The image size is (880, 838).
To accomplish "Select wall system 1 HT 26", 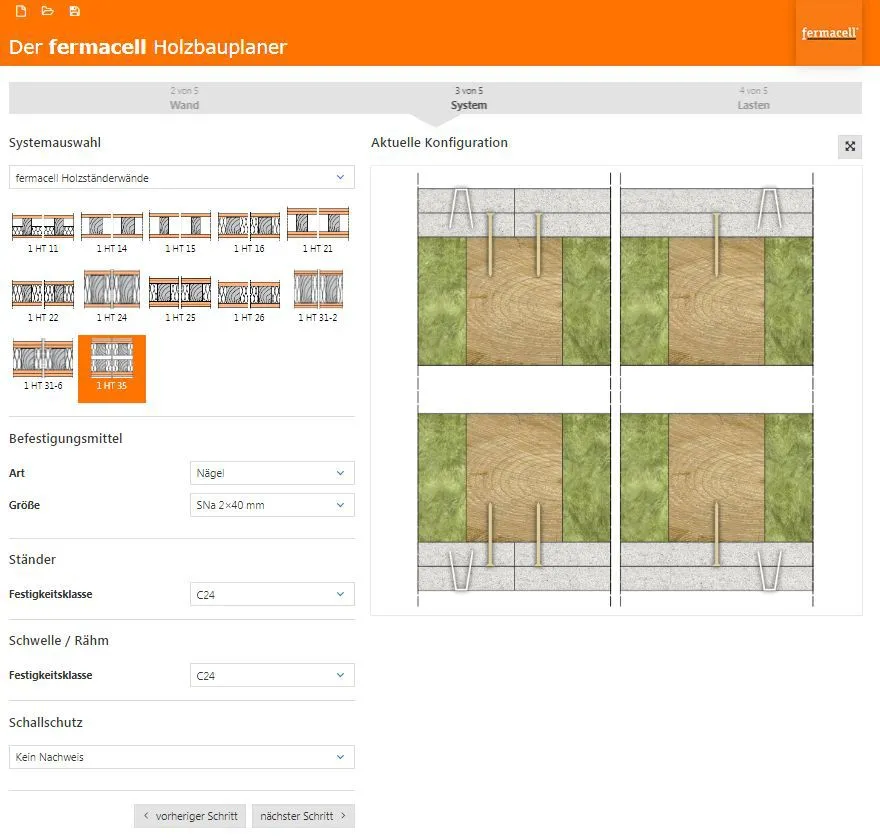I will coord(249,300).
